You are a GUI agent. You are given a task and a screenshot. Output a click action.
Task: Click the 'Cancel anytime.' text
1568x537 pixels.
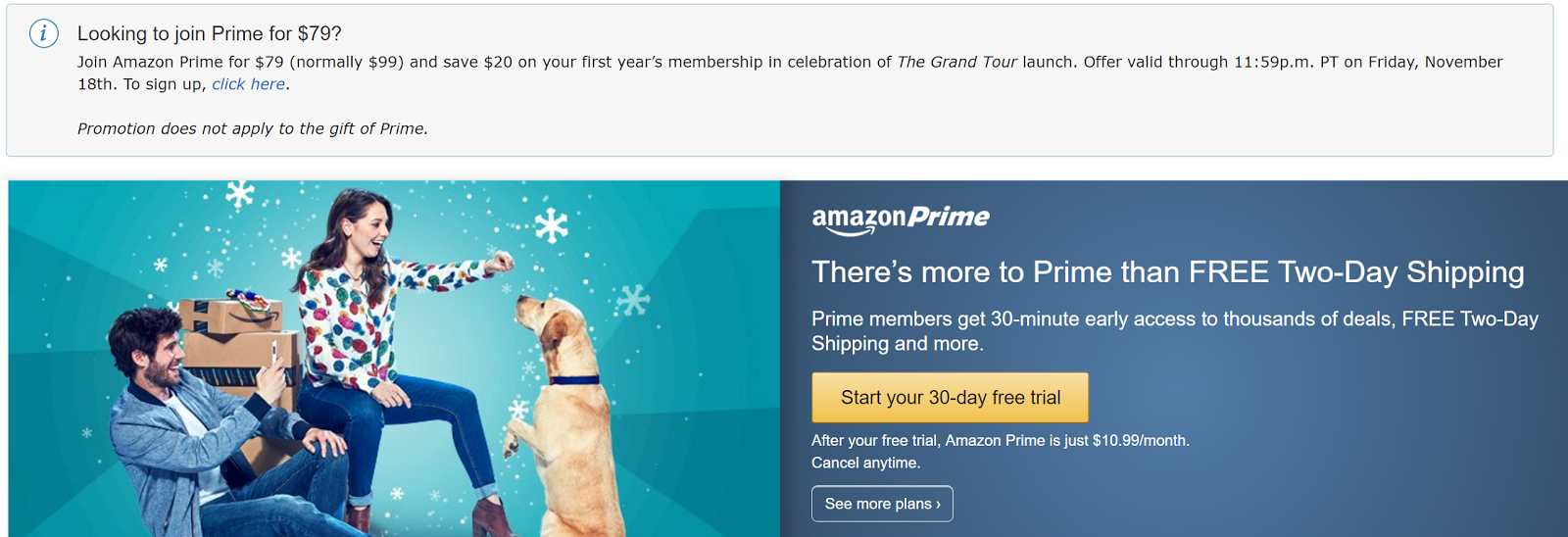(x=866, y=463)
